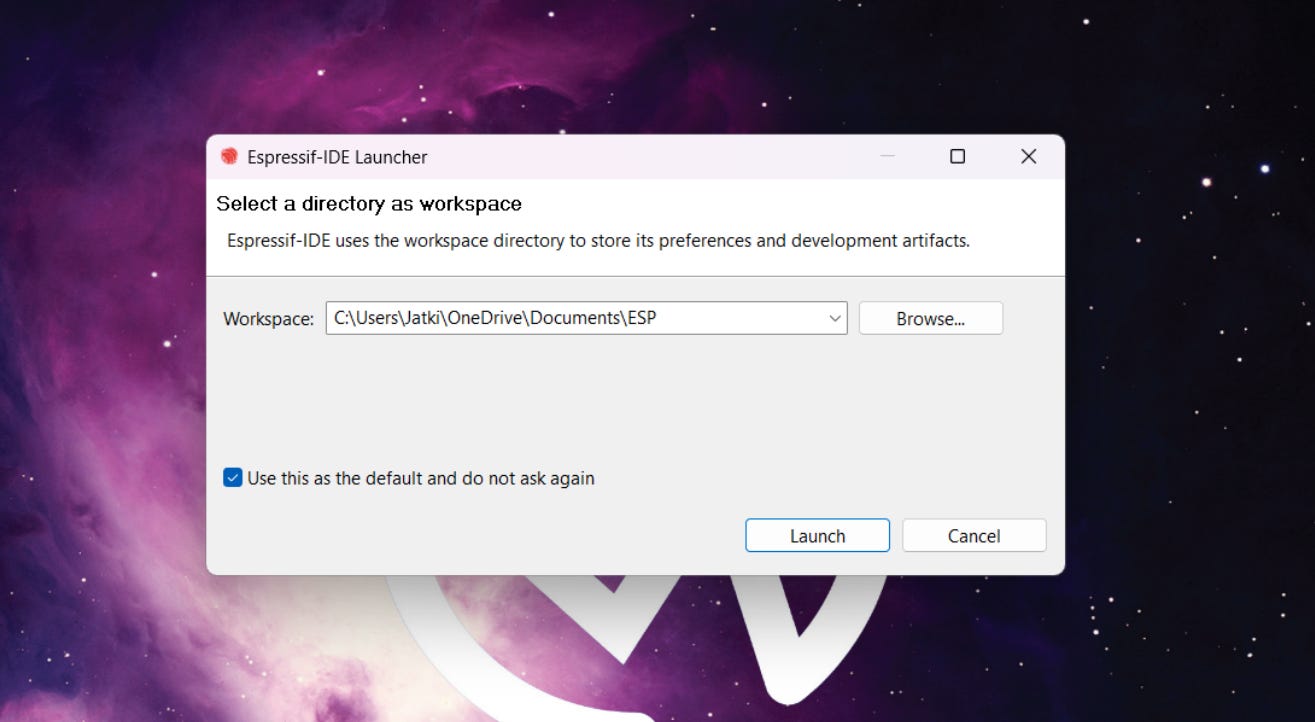Click the Espressif-IDE logo in title bar
The width and height of the screenshot is (1315, 722).
point(229,157)
